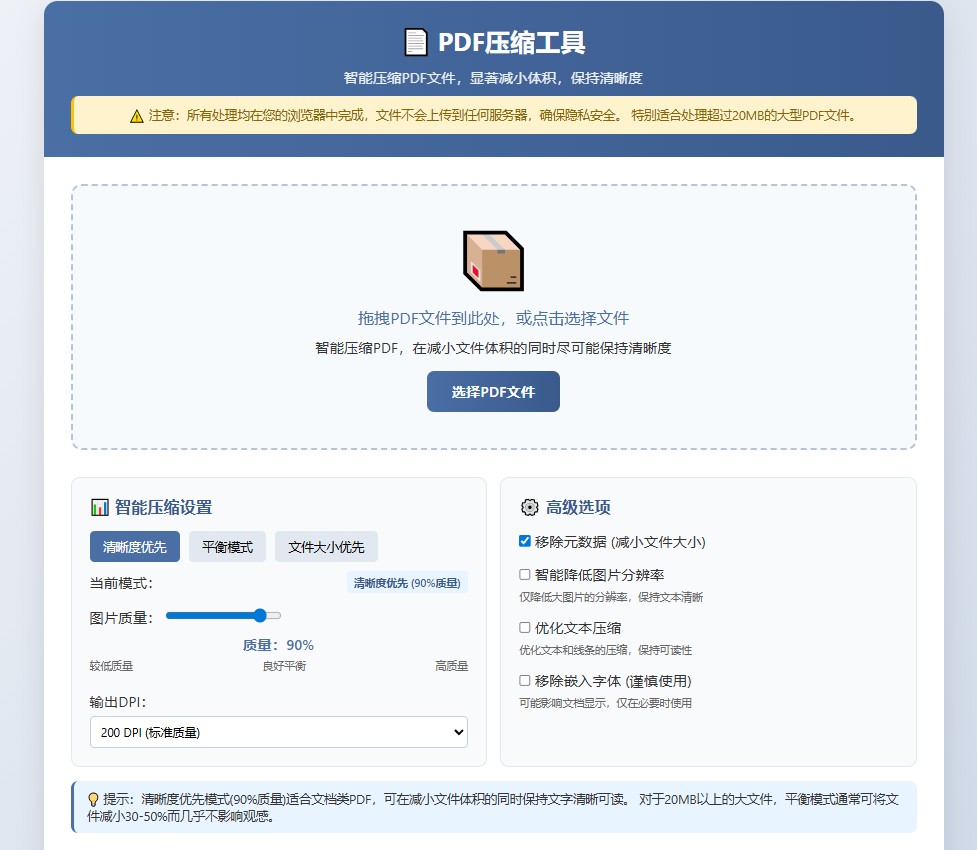
Task: Click the bar chart icon beside 智能压缩设置
Action: (x=99, y=507)
